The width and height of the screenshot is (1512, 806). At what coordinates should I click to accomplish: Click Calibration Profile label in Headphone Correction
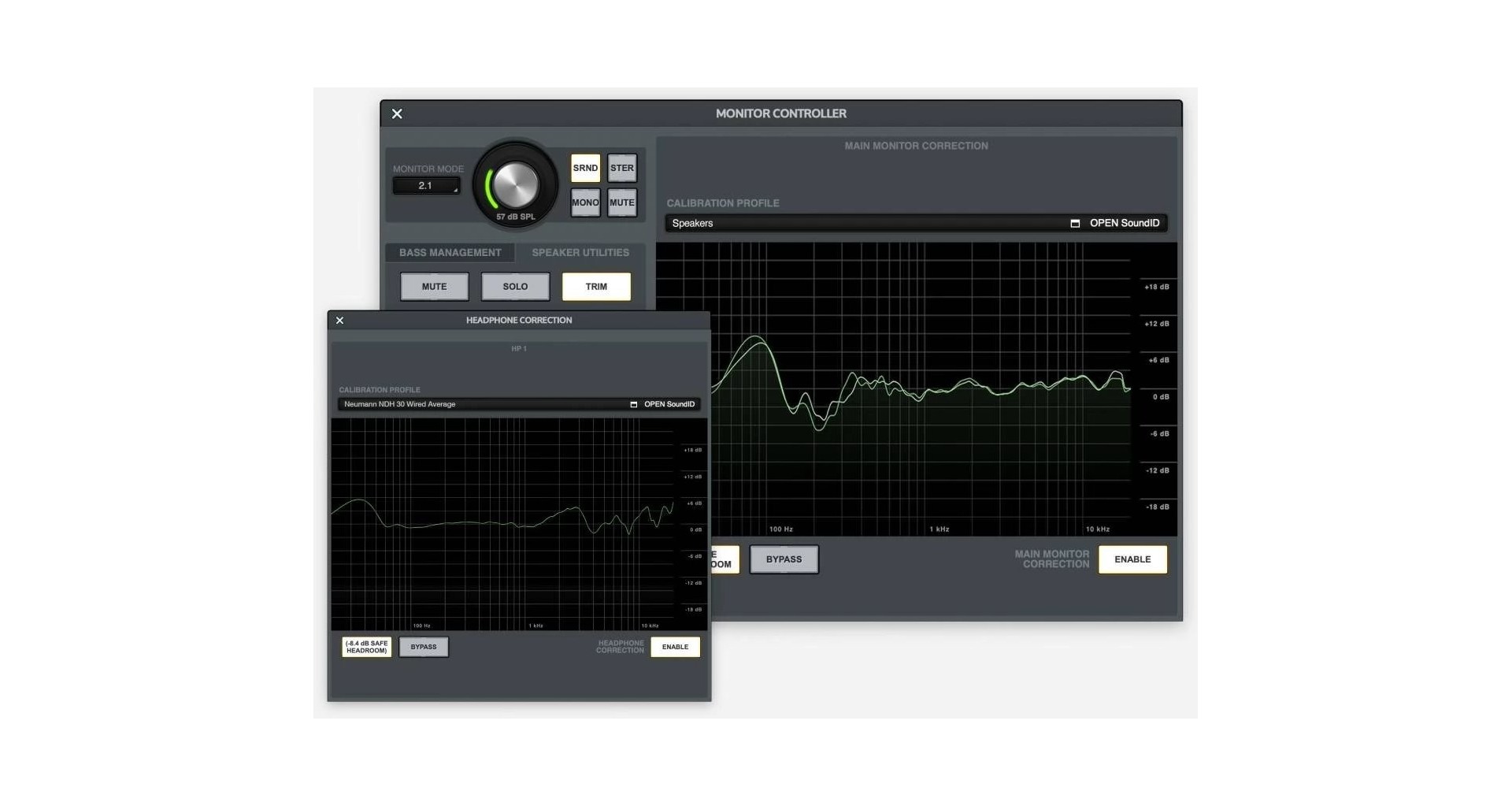pyautogui.click(x=380, y=390)
